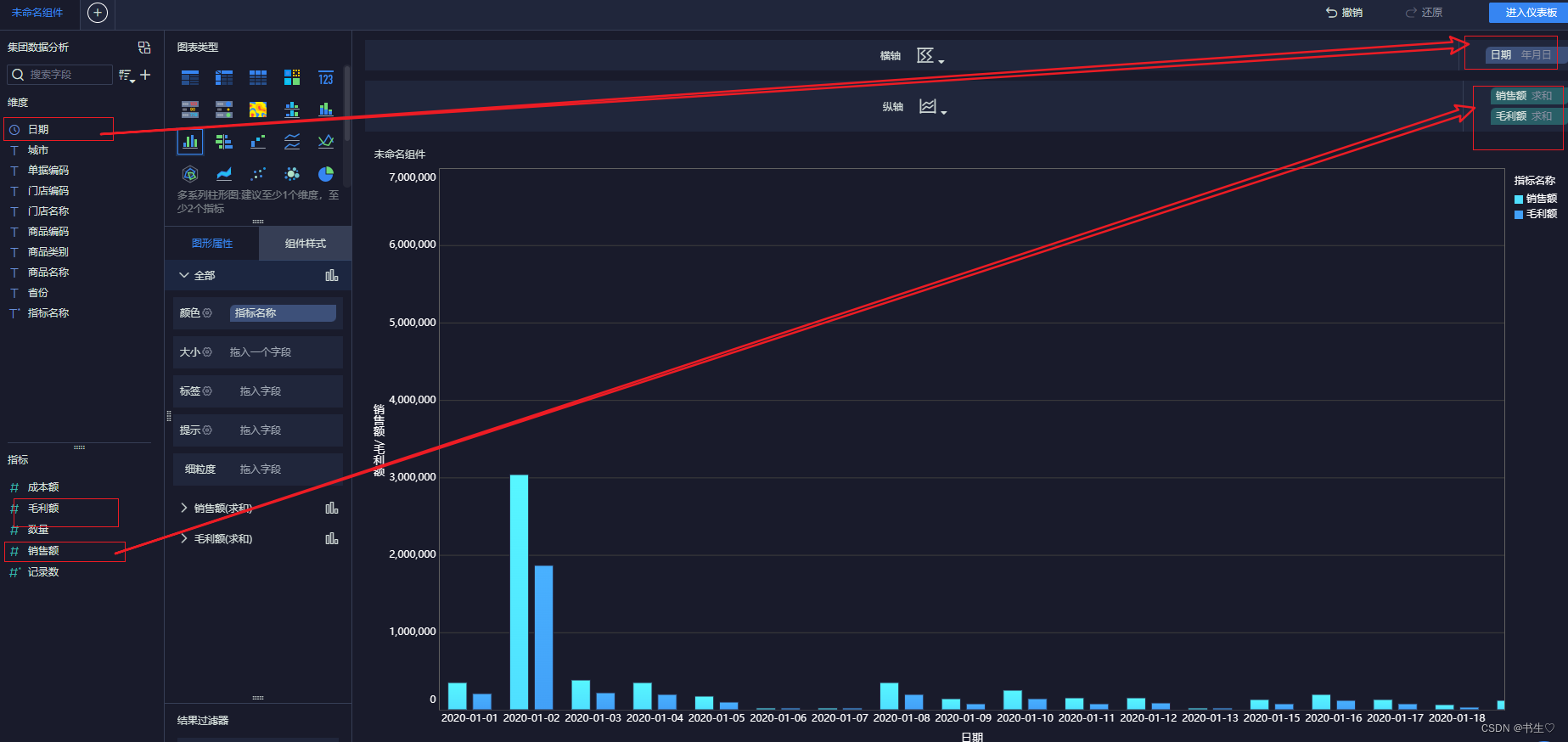Open the 横轴 axis settings dropdown
This screenshot has height=742, width=1568.
coord(930,56)
